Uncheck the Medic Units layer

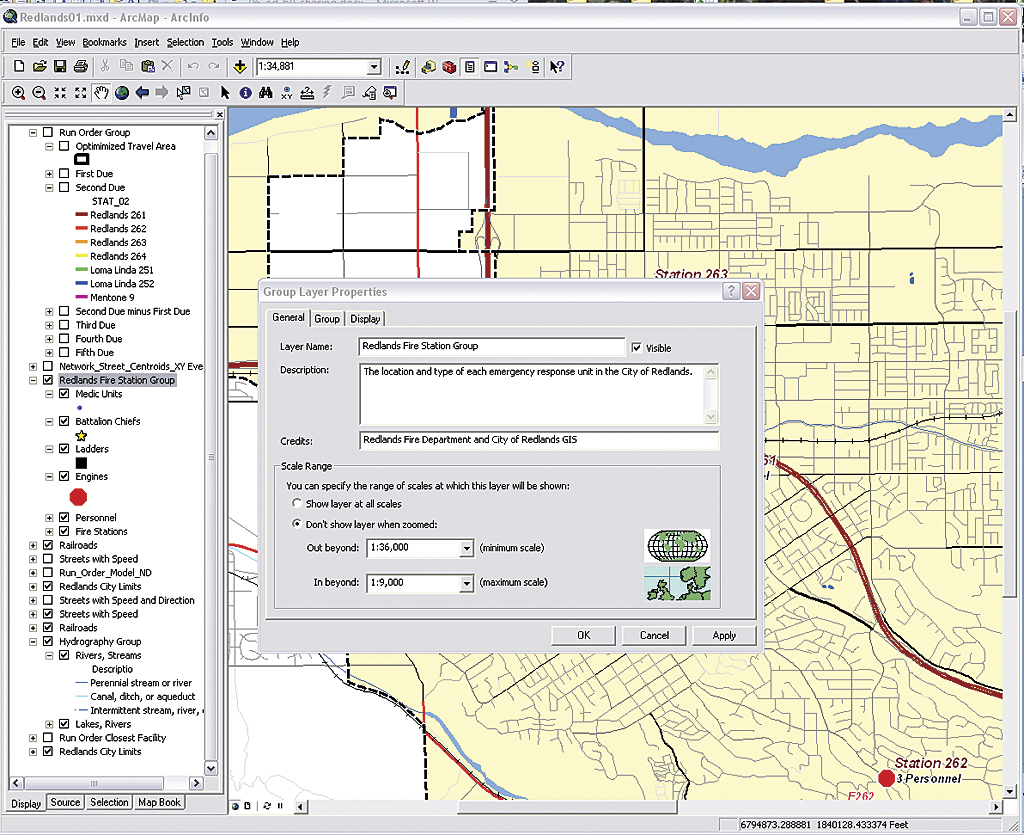point(64,394)
